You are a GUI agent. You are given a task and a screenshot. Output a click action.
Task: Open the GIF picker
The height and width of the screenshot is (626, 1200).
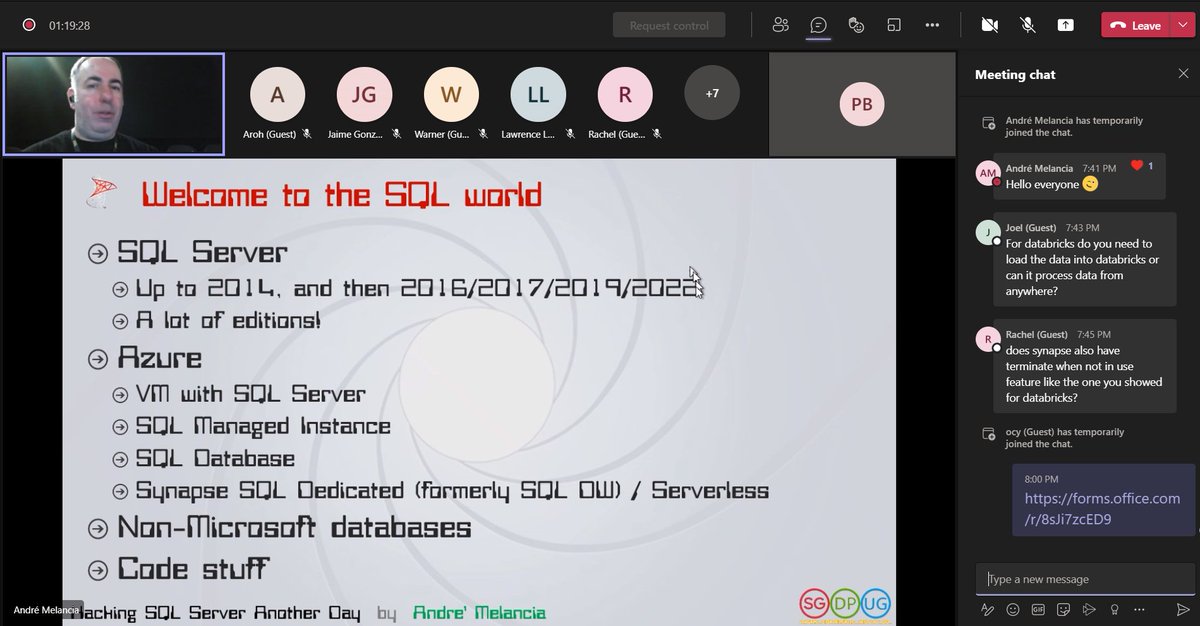1038,609
